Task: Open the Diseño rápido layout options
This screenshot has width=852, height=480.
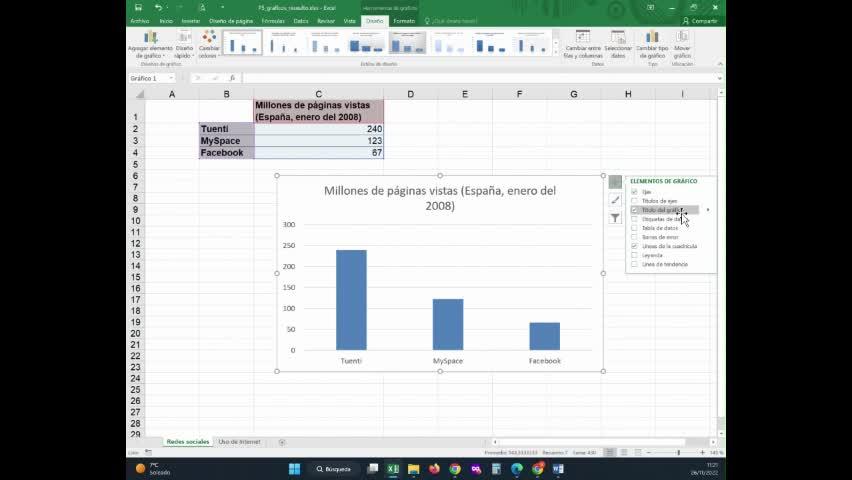Action: click(x=184, y=44)
